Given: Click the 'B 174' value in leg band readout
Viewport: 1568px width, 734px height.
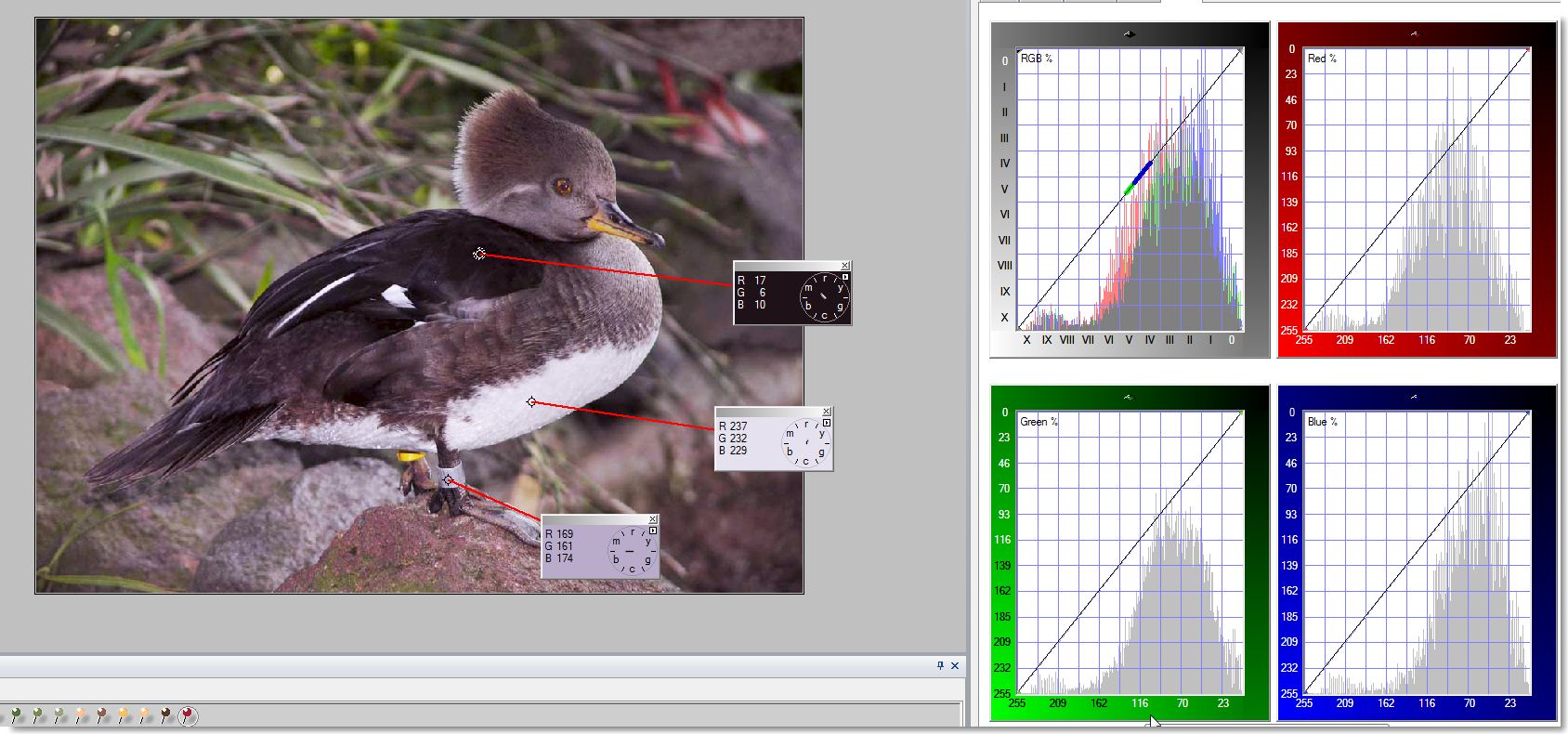Looking at the screenshot, I should [x=559, y=558].
